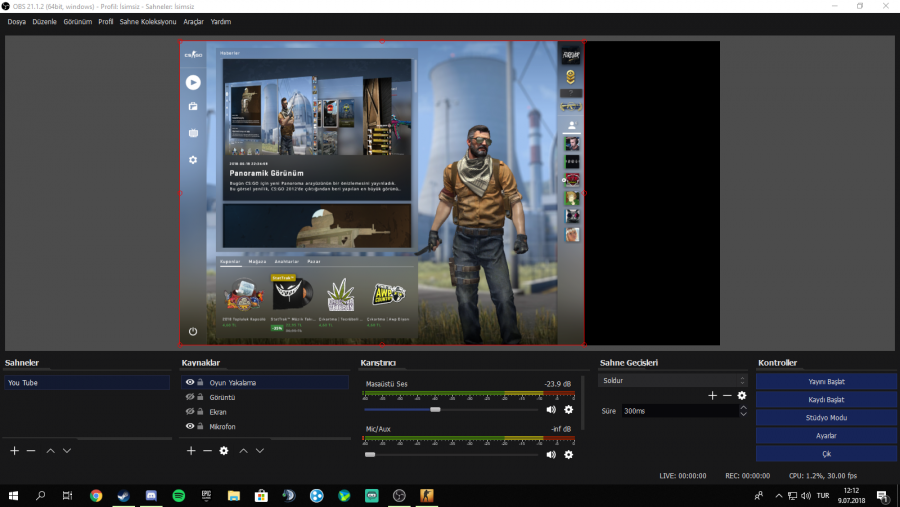Image resolution: width=900 pixels, height=507 pixels.
Task: Hide the Oyun Yakalama source
Action: click(x=189, y=382)
